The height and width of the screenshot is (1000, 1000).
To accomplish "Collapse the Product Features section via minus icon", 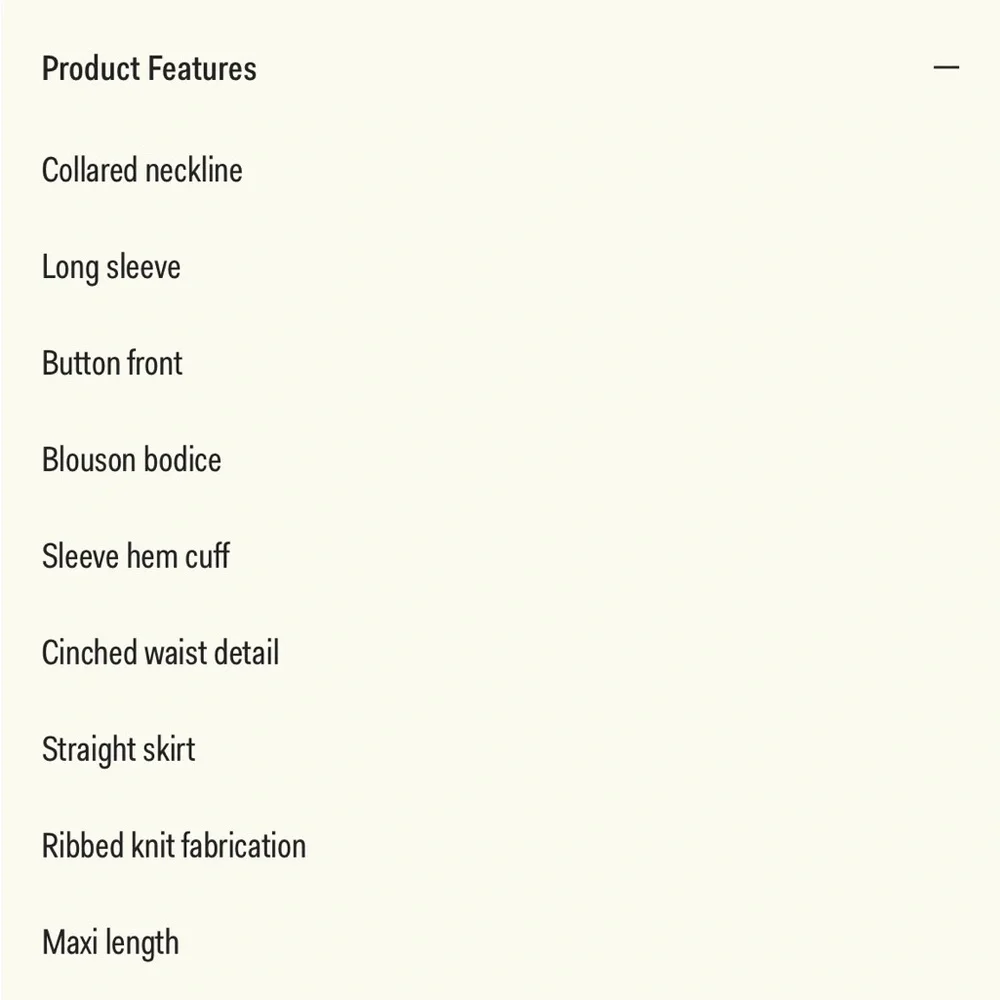I will (x=946, y=67).
